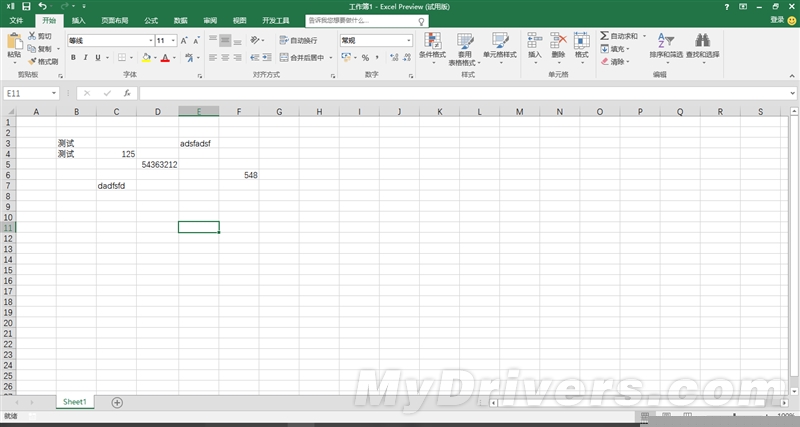Toggle Bold formatting
800x427 pixels.
tap(73, 58)
